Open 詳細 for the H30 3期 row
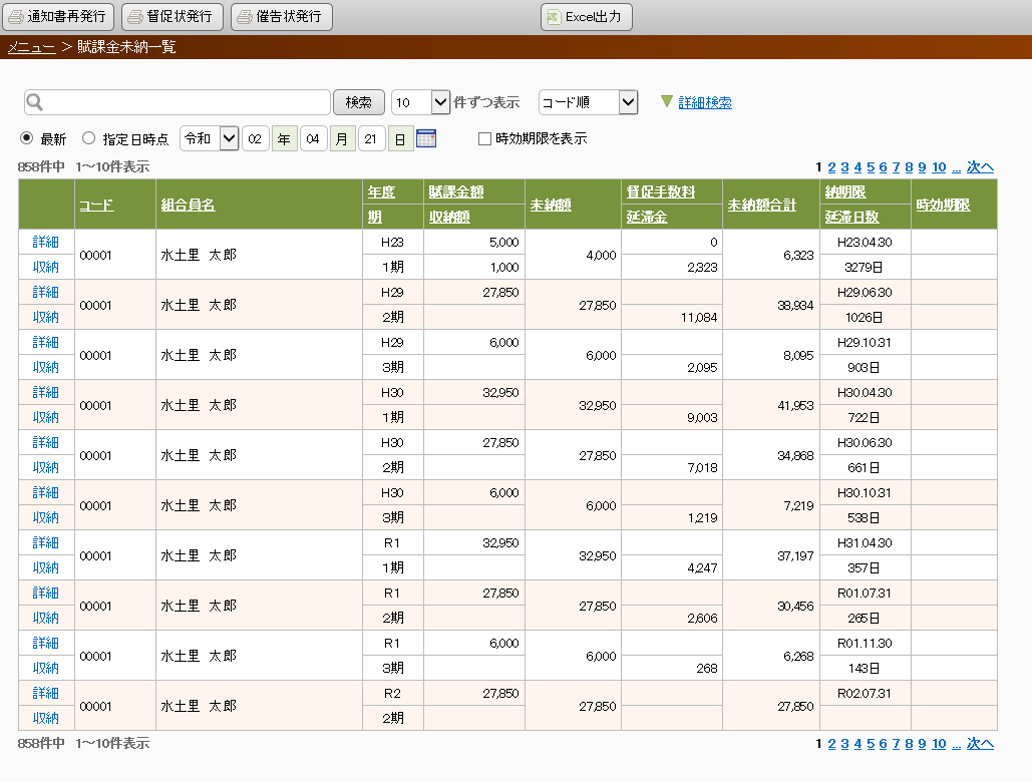 click(46, 492)
